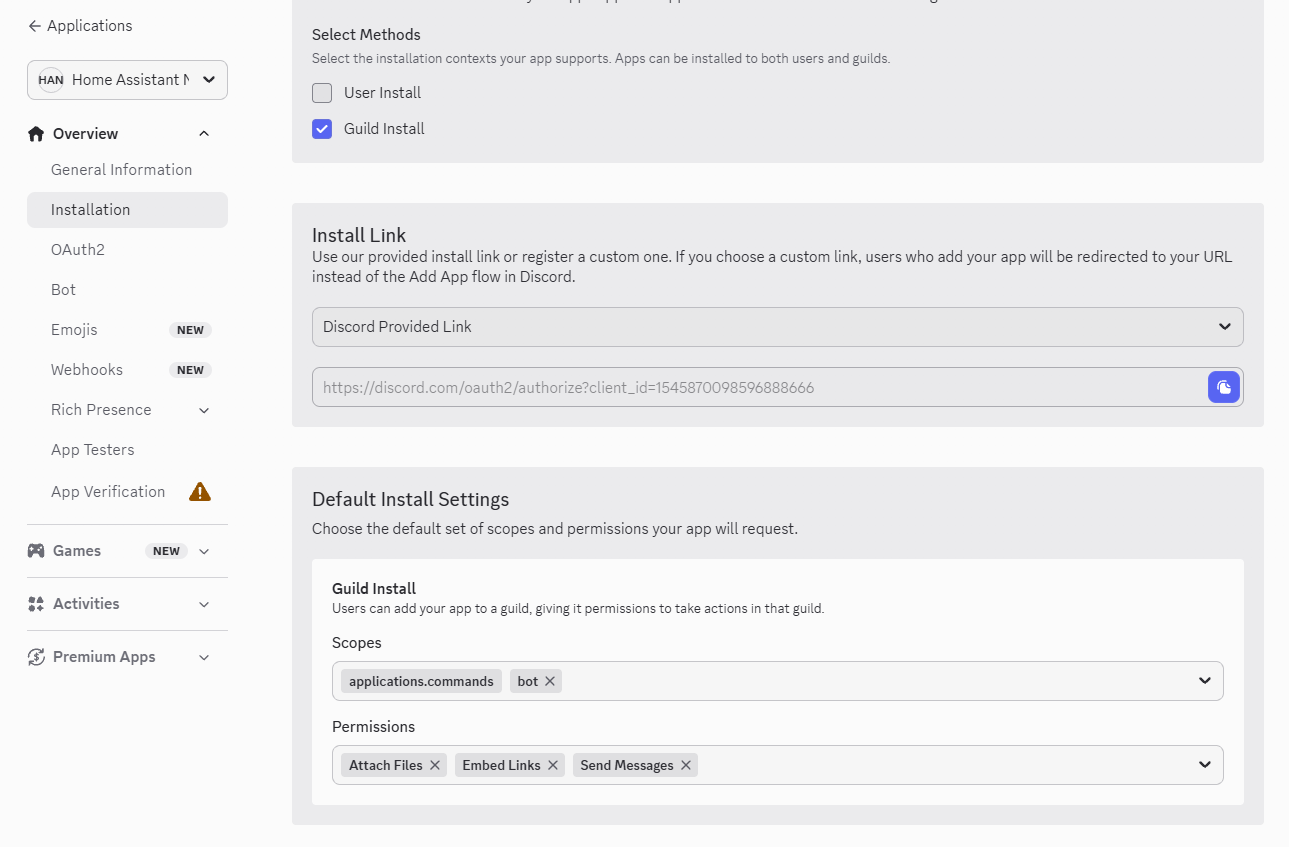The height and width of the screenshot is (847, 1289).
Task: Open the App Testers page
Action: pos(93,450)
